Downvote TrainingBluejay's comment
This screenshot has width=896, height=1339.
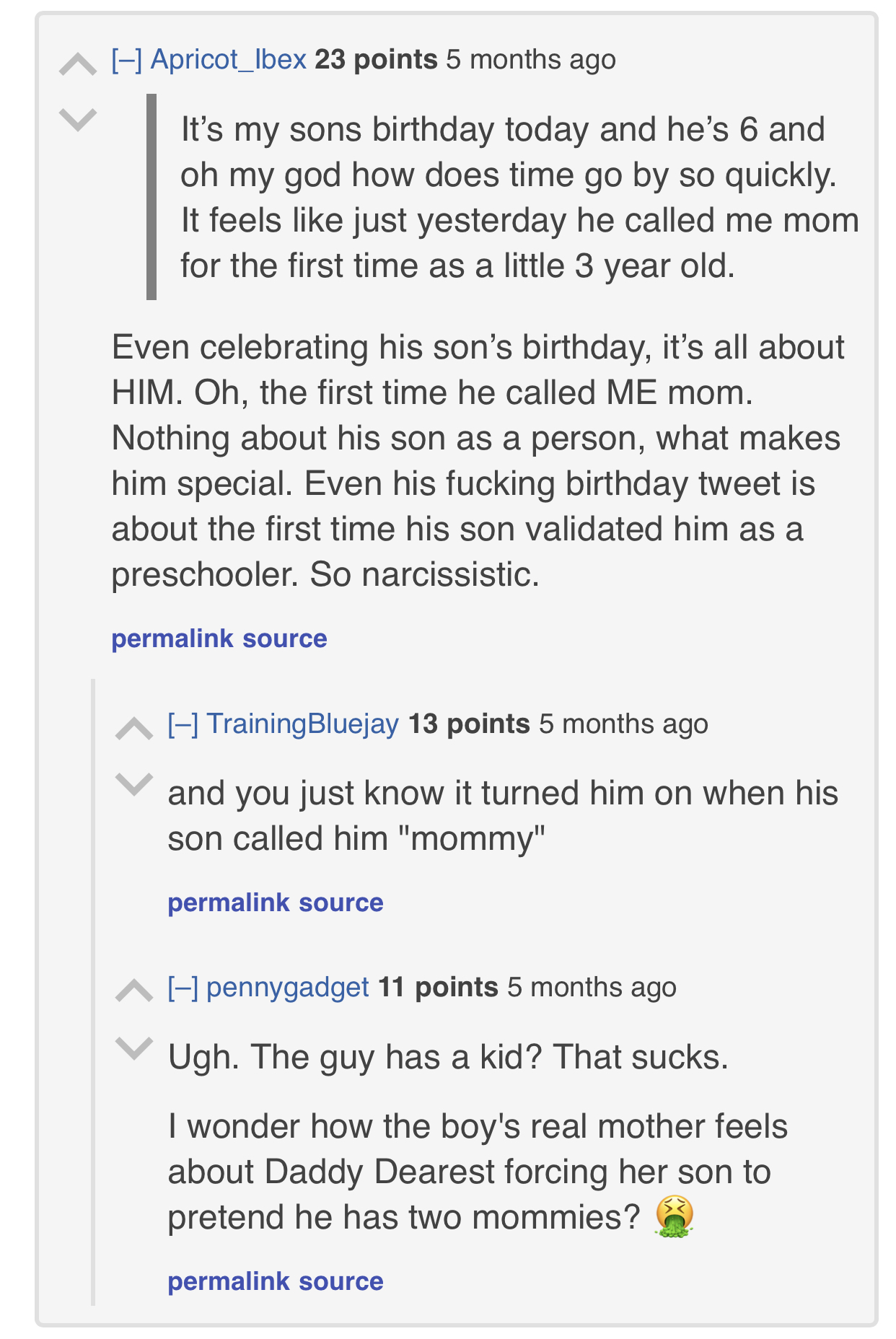point(134,783)
